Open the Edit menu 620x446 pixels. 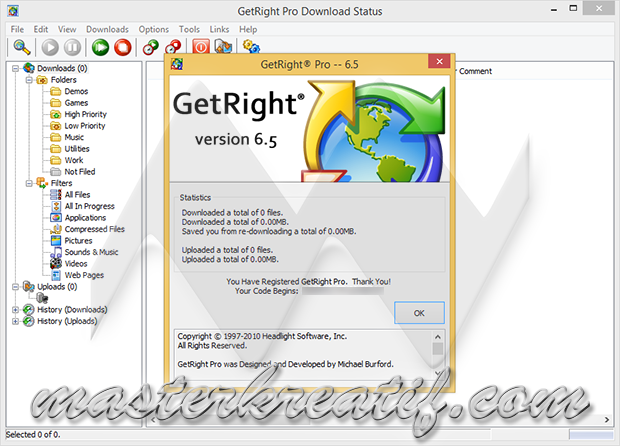[41, 29]
